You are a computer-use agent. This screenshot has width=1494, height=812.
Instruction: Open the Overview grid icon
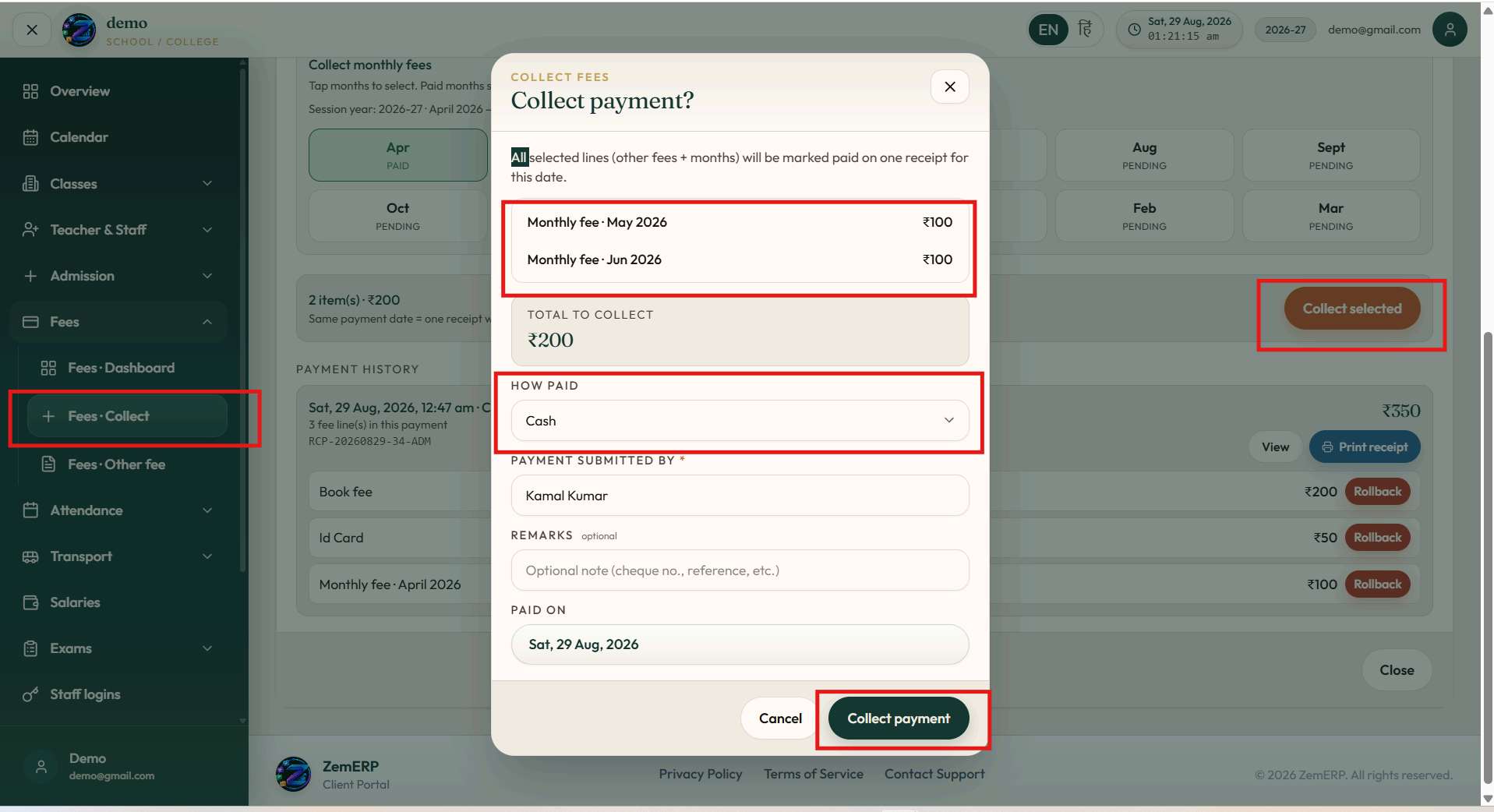(30, 91)
